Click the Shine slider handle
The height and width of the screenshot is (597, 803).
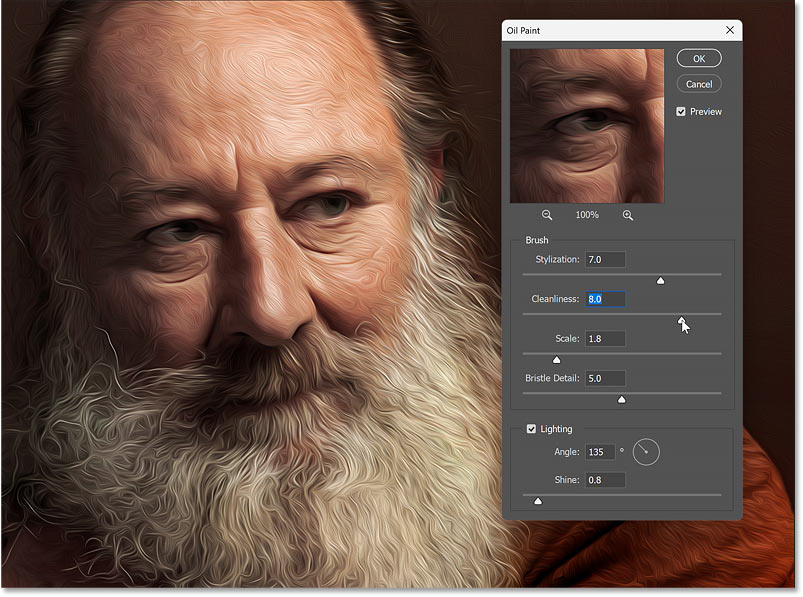click(x=538, y=501)
